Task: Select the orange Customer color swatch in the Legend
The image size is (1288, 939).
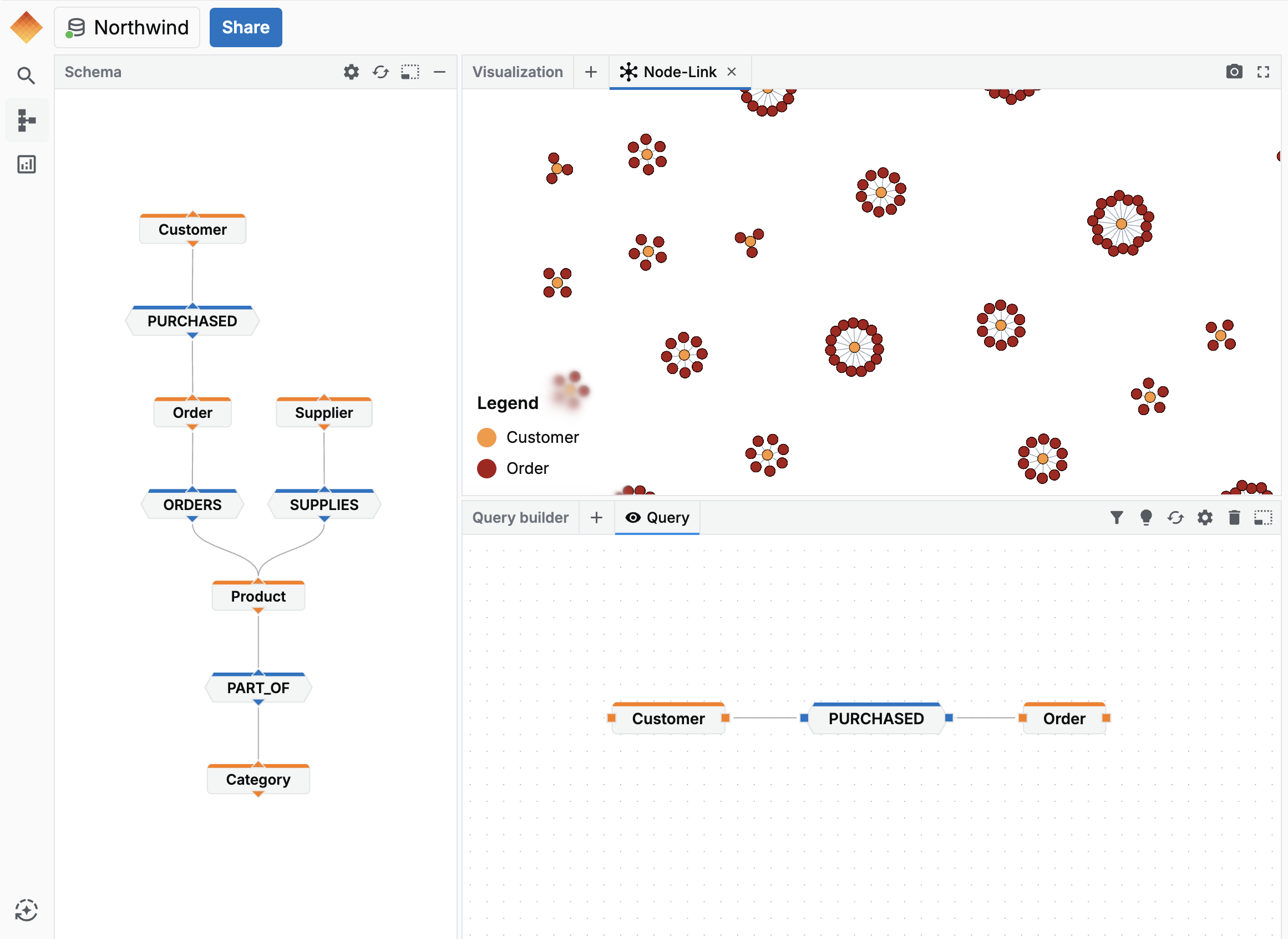Action: click(x=487, y=437)
